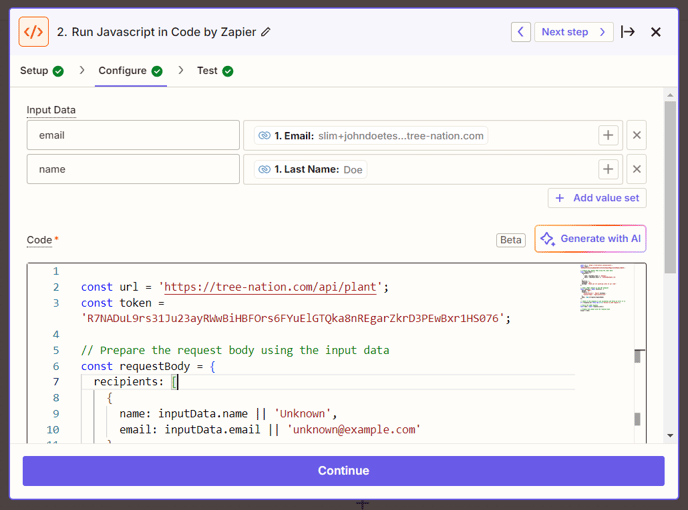
Task: Expand panel with the arrow-to-bar icon
Action: coord(628,32)
